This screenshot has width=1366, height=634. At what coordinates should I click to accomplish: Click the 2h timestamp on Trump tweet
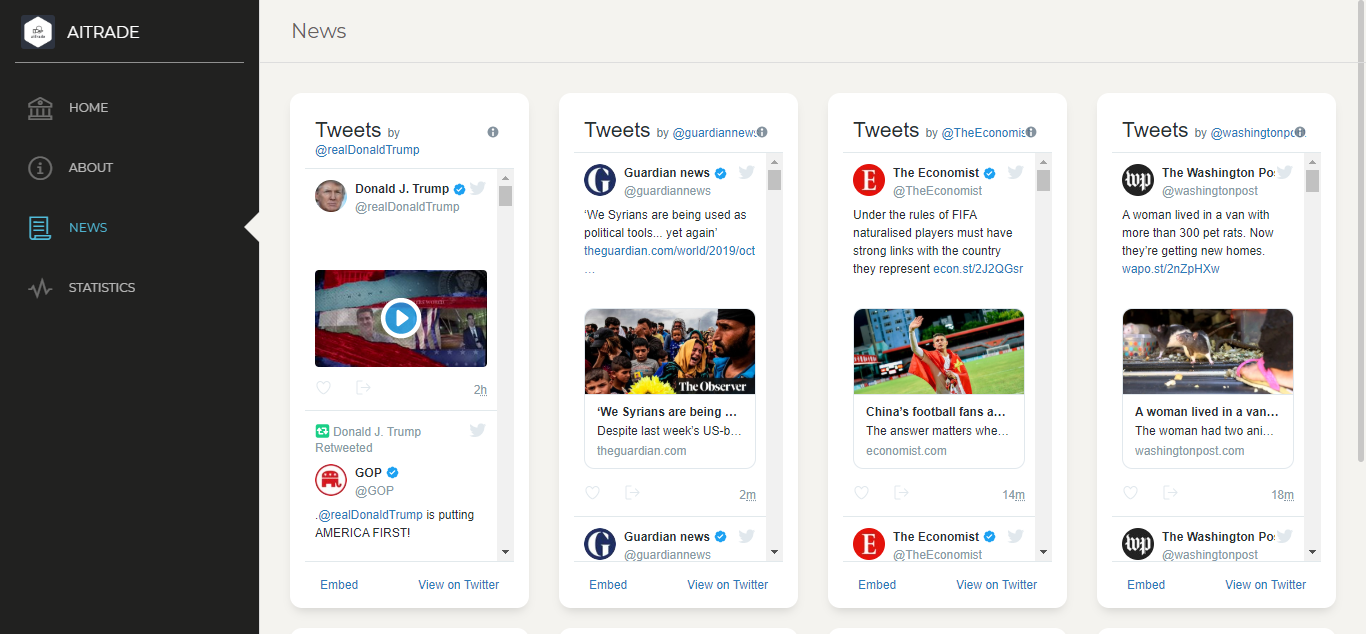click(x=480, y=390)
